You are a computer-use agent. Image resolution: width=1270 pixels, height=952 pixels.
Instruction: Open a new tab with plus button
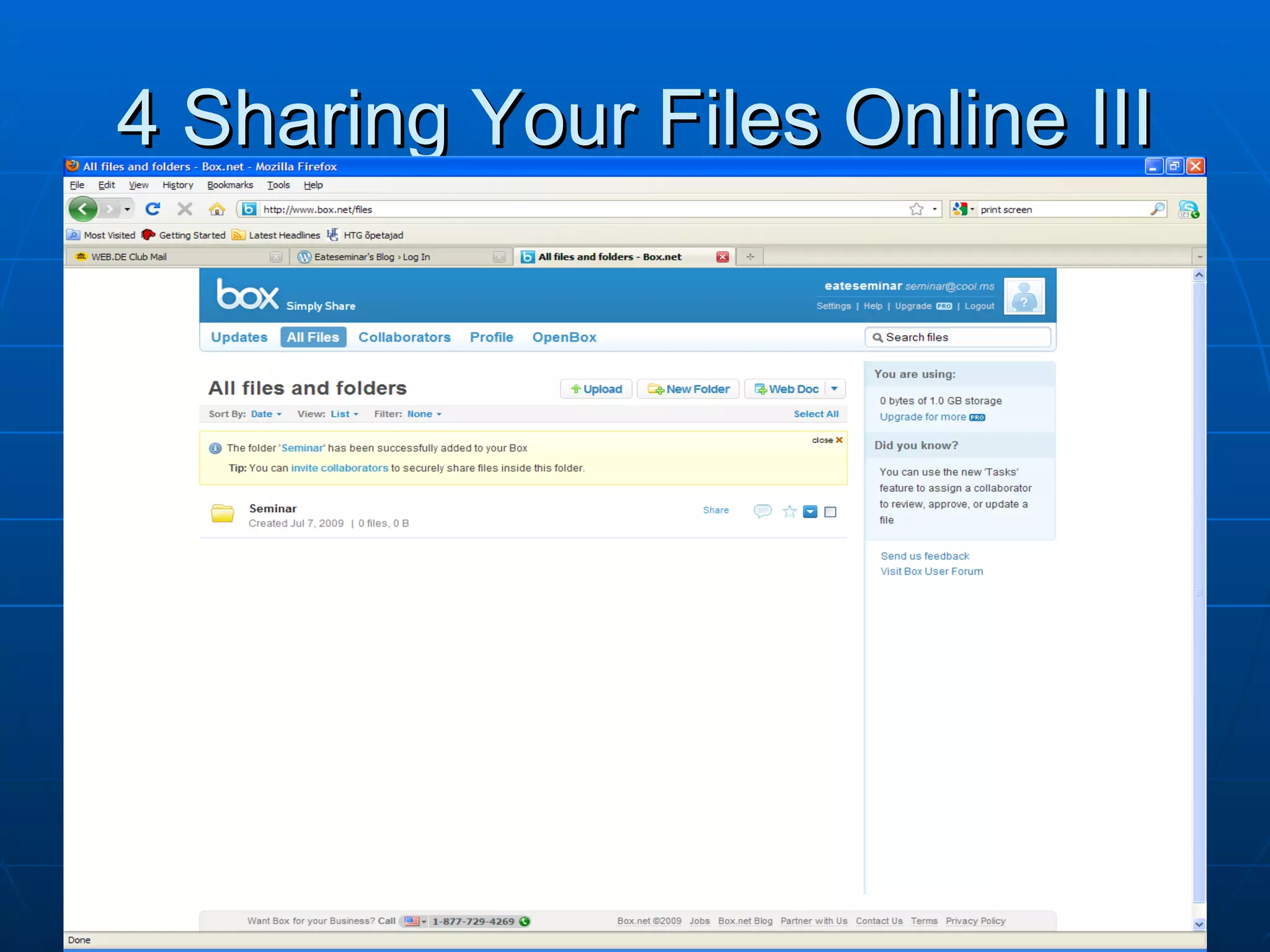pyautogui.click(x=750, y=257)
